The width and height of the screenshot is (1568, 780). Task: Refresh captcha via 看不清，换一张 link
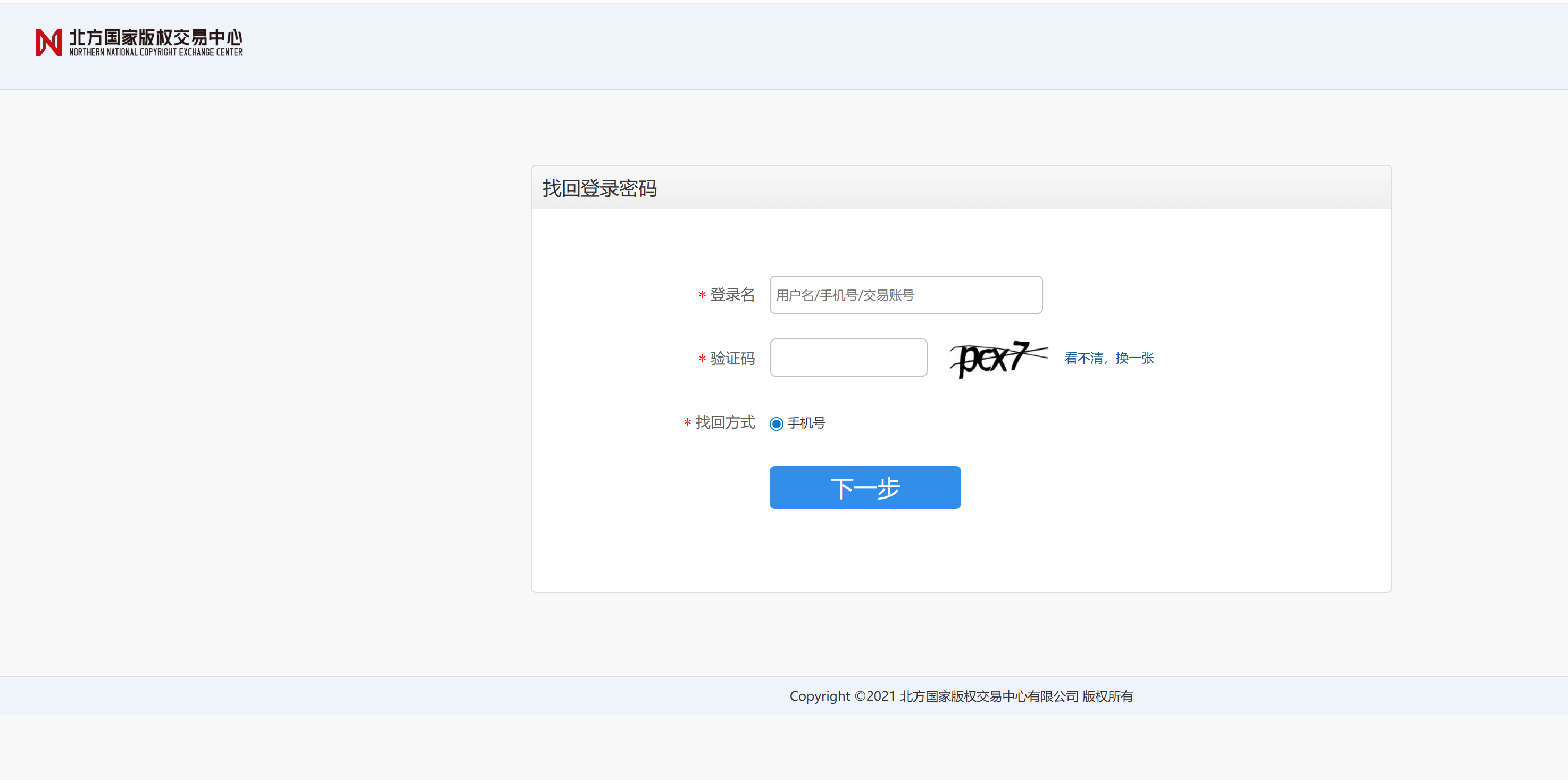point(1109,358)
